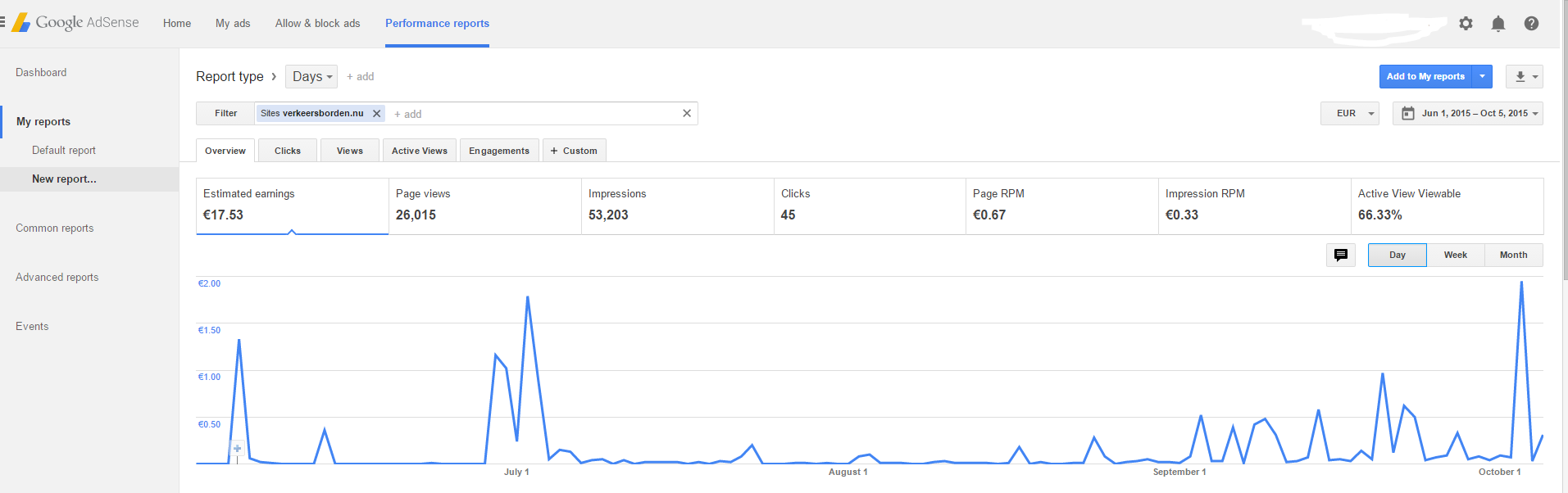The width and height of the screenshot is (1568, 493).
Task: Select the Page views metric card
Action: click(485, 206)
